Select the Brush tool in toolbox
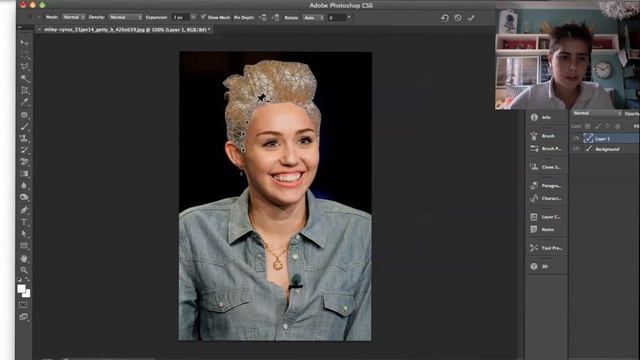The height and width of the screenshot is (360, 640). pyautogui.click(x=24, y=127)
